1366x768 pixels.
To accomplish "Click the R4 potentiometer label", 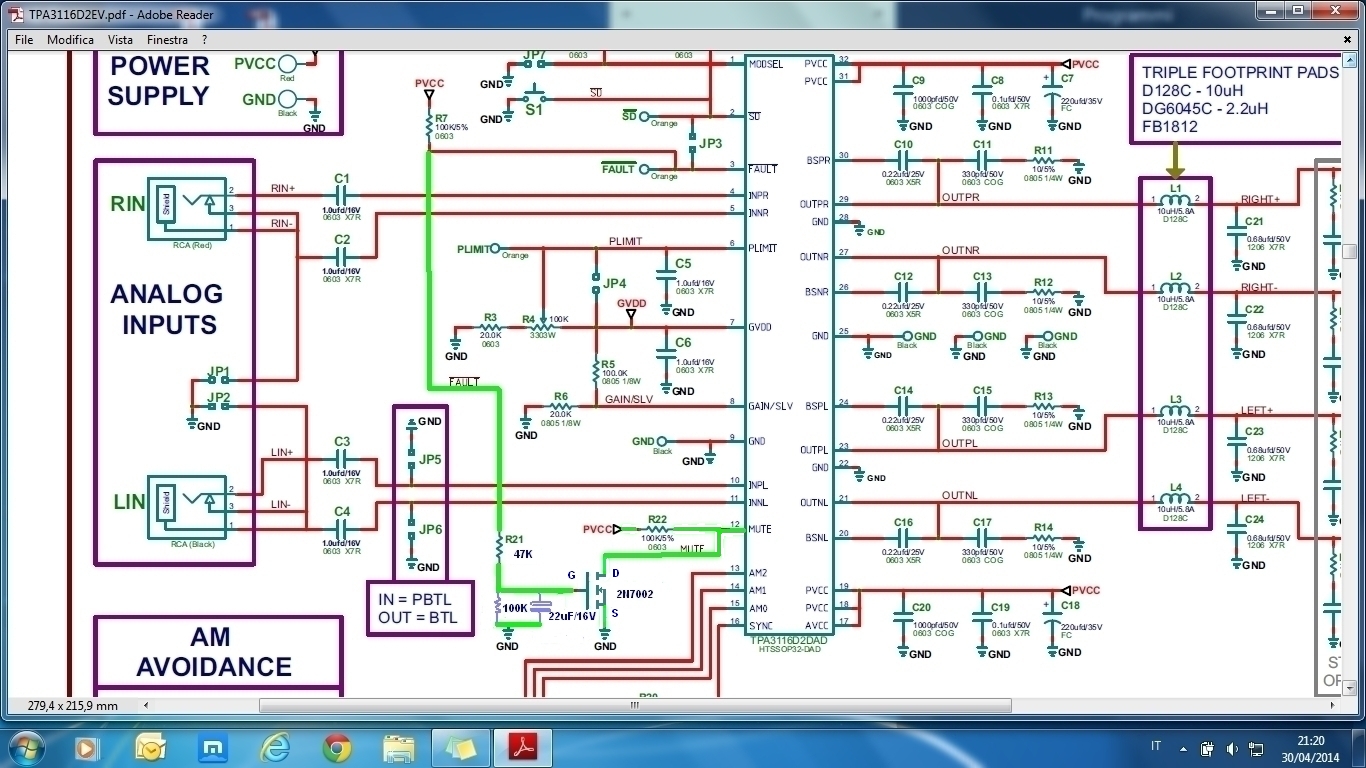I will (528, 319).
